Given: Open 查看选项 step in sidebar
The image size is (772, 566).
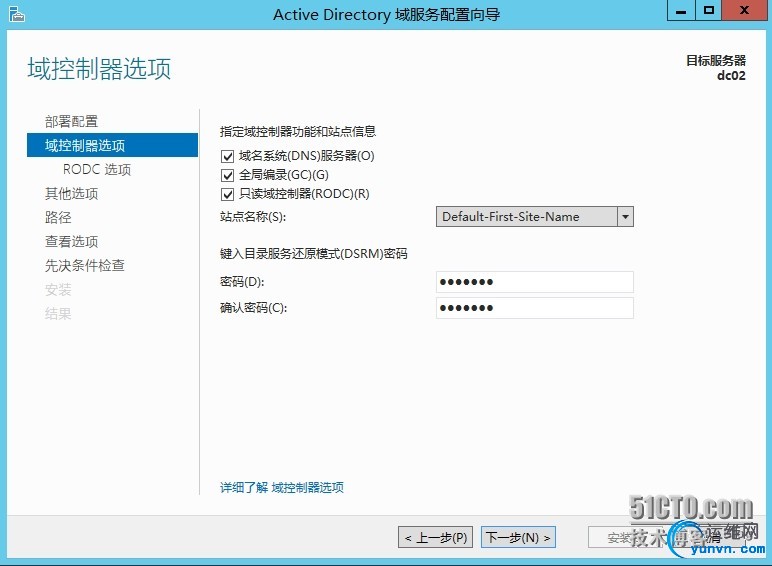Looking at the screenshot, I should [71, 241].
